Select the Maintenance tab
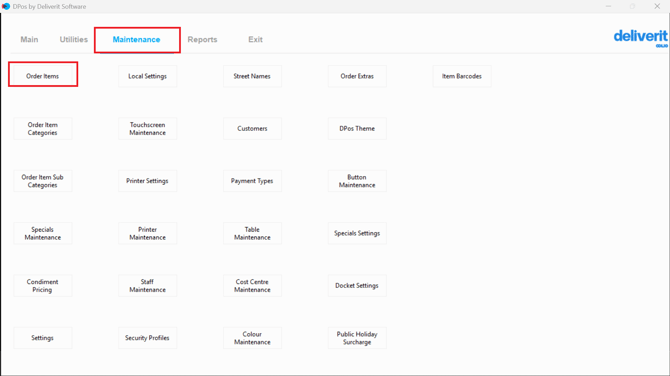The width and height of the screenshot is (670, 376). pos(137,40)
